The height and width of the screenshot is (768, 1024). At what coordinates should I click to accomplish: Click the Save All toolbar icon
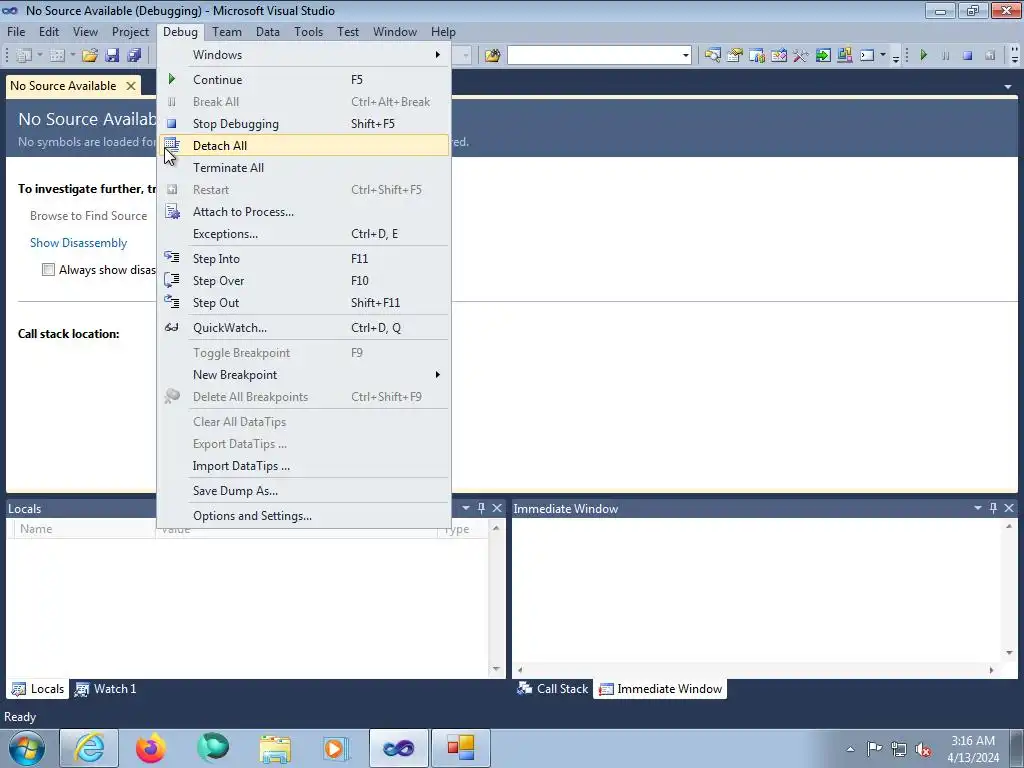(135, 56)
